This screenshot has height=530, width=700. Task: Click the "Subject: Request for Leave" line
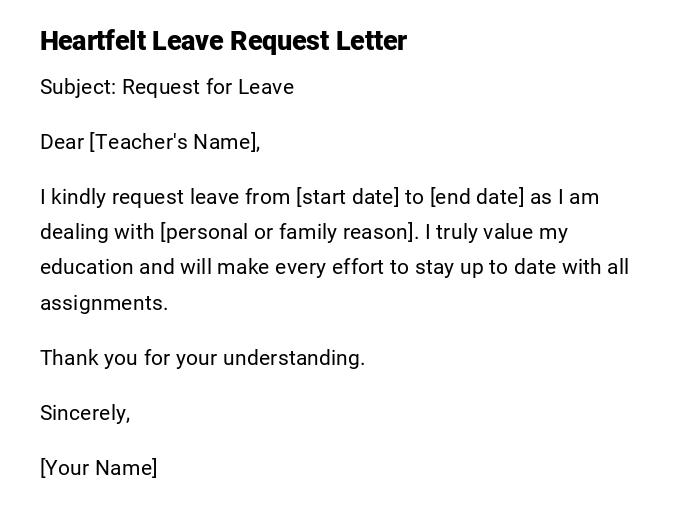click(x=167, y=87)
